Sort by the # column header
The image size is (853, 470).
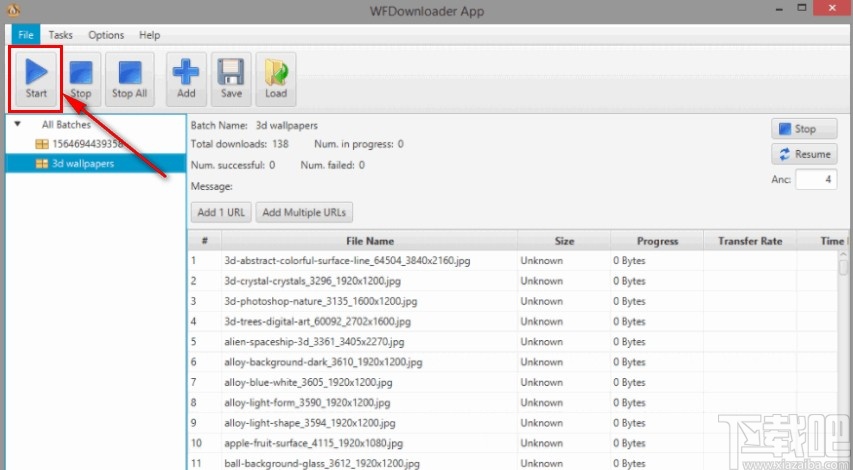[x=205, y=241]
